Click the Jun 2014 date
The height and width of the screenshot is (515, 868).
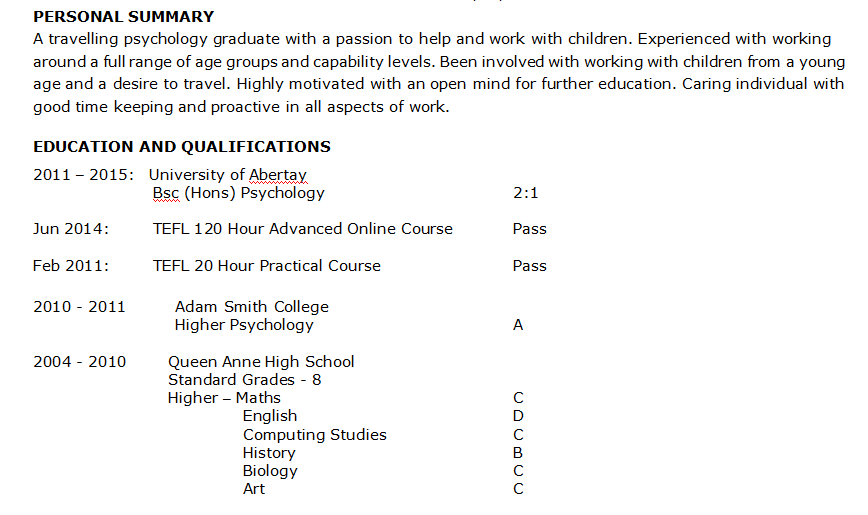(x=71, y=229)
